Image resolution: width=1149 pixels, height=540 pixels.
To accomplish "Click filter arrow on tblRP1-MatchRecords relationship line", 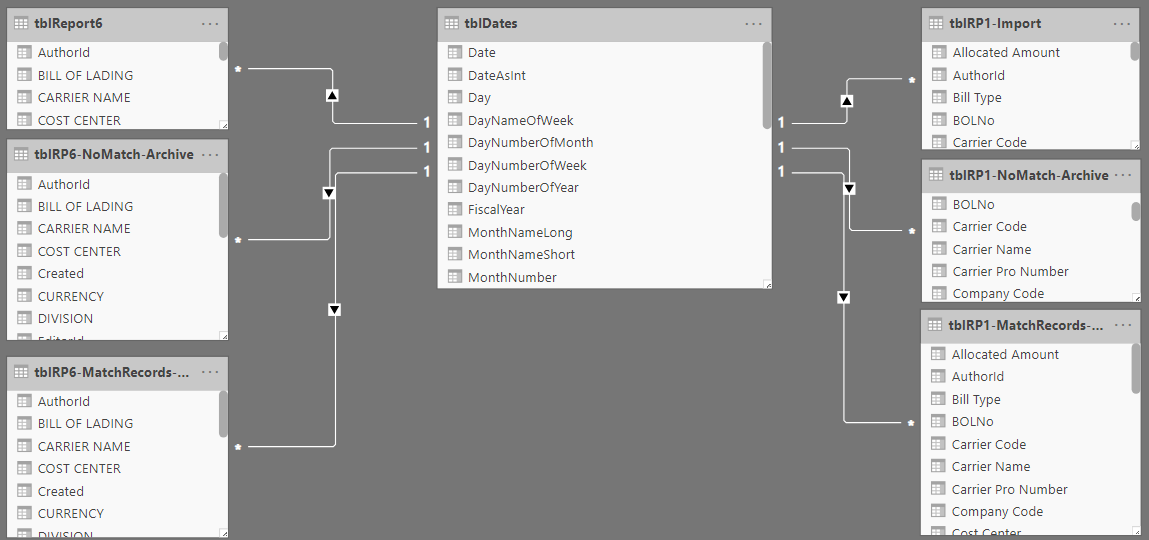I will (x=843, y=297).
